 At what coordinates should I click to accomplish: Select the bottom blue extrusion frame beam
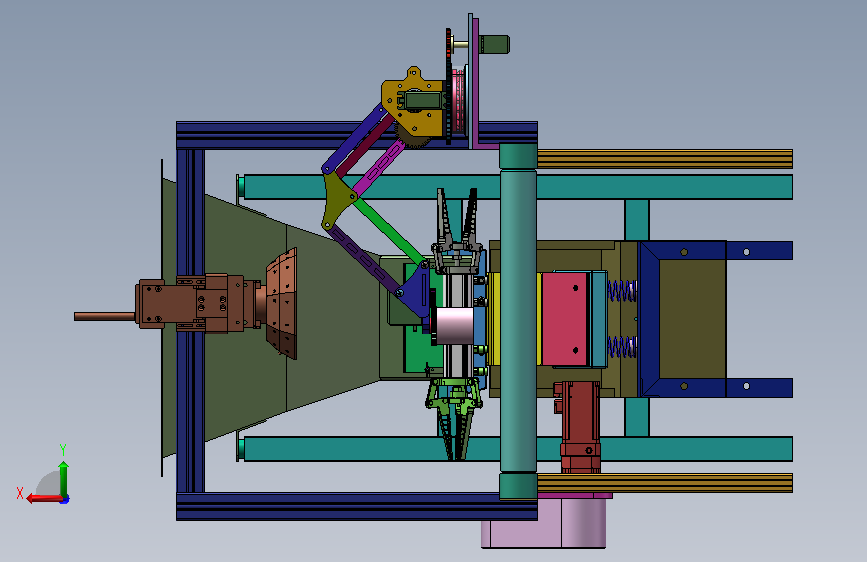pyautogui.click(x=357, y=507)
